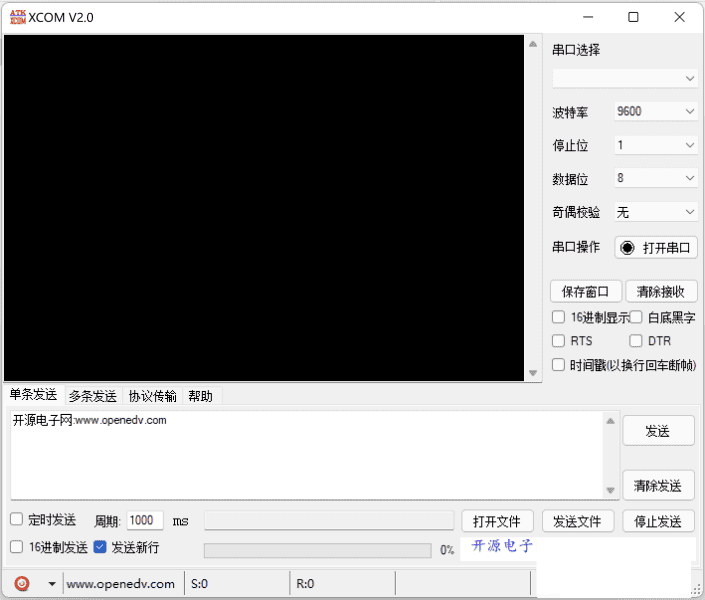This screenshot has width=705, height=600.
Task: Click in the send text box with 开源电子网
Action: [307, 455]
